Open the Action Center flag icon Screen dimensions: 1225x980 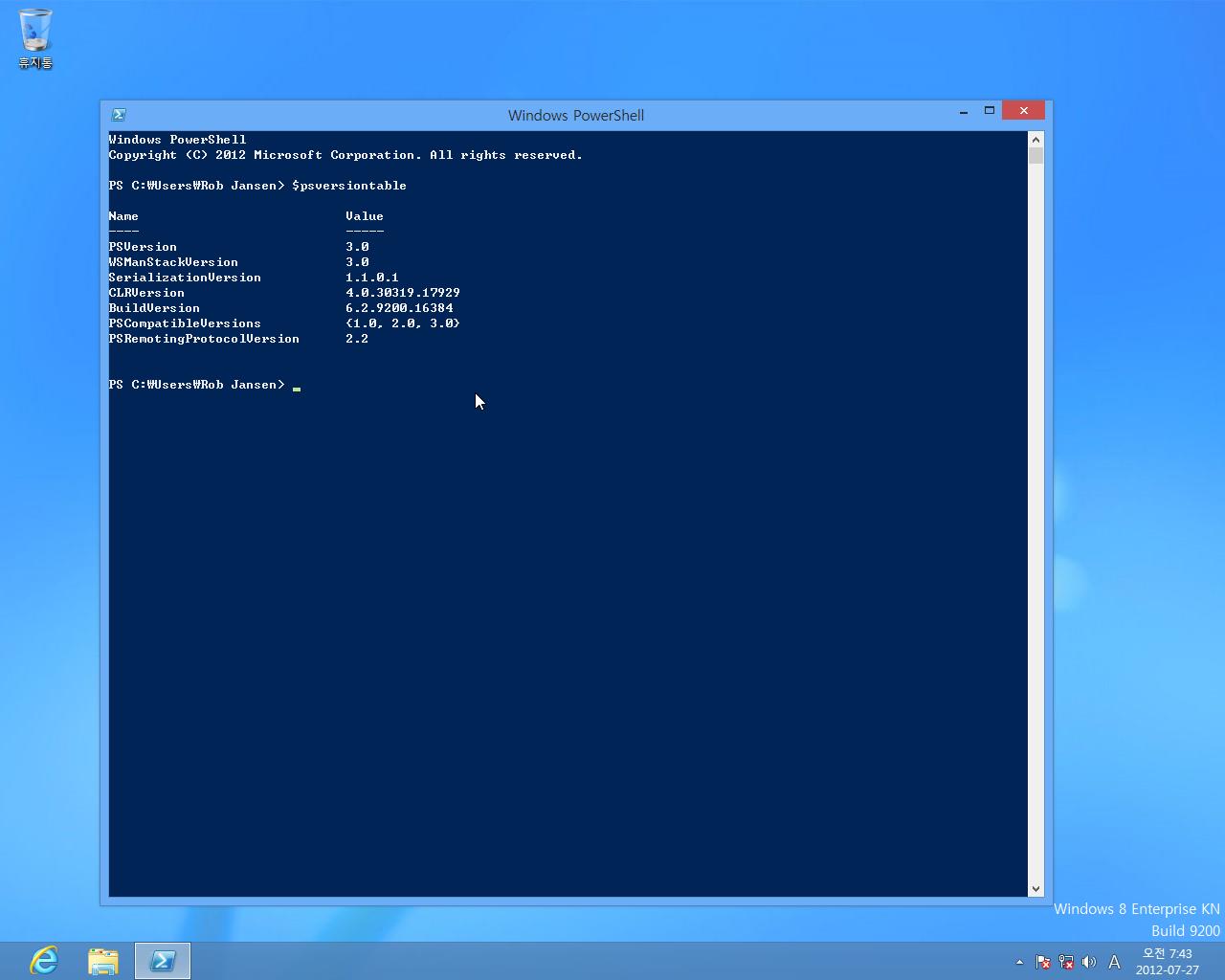[x=1043, y=962]
